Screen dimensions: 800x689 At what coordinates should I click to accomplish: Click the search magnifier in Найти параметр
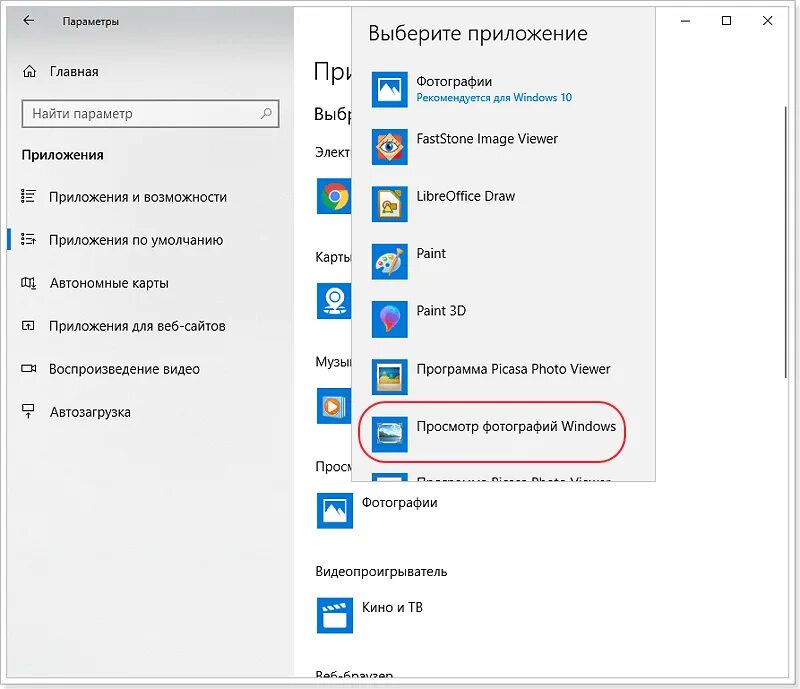pyautogui.click(x=266, y=113)
